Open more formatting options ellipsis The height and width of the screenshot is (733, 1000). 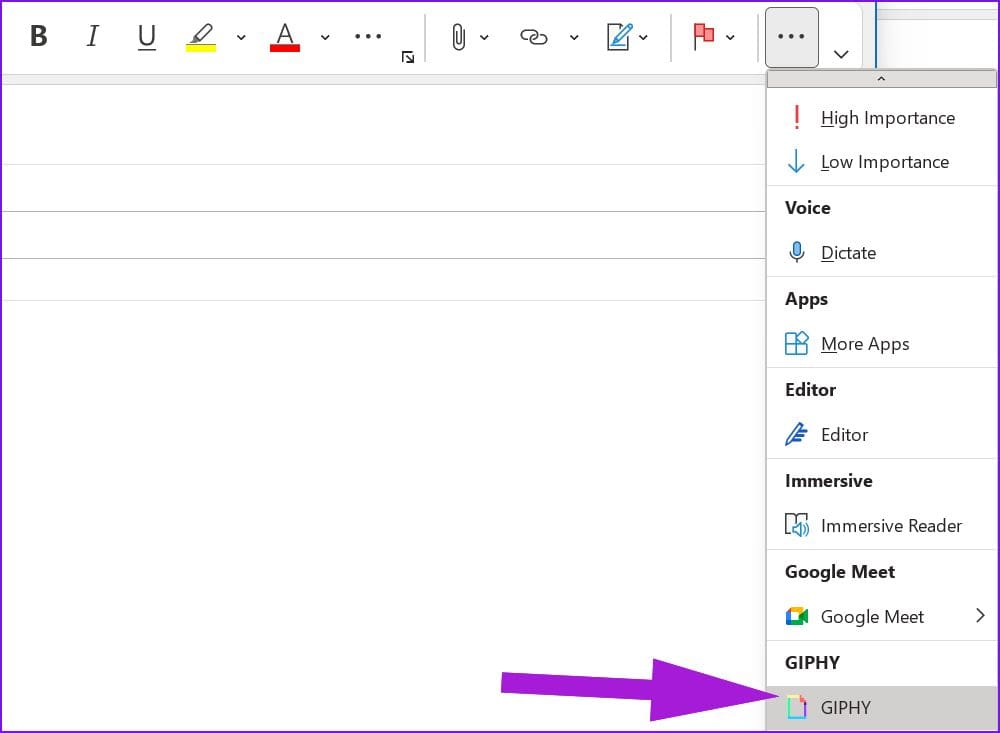click(368, 36)
